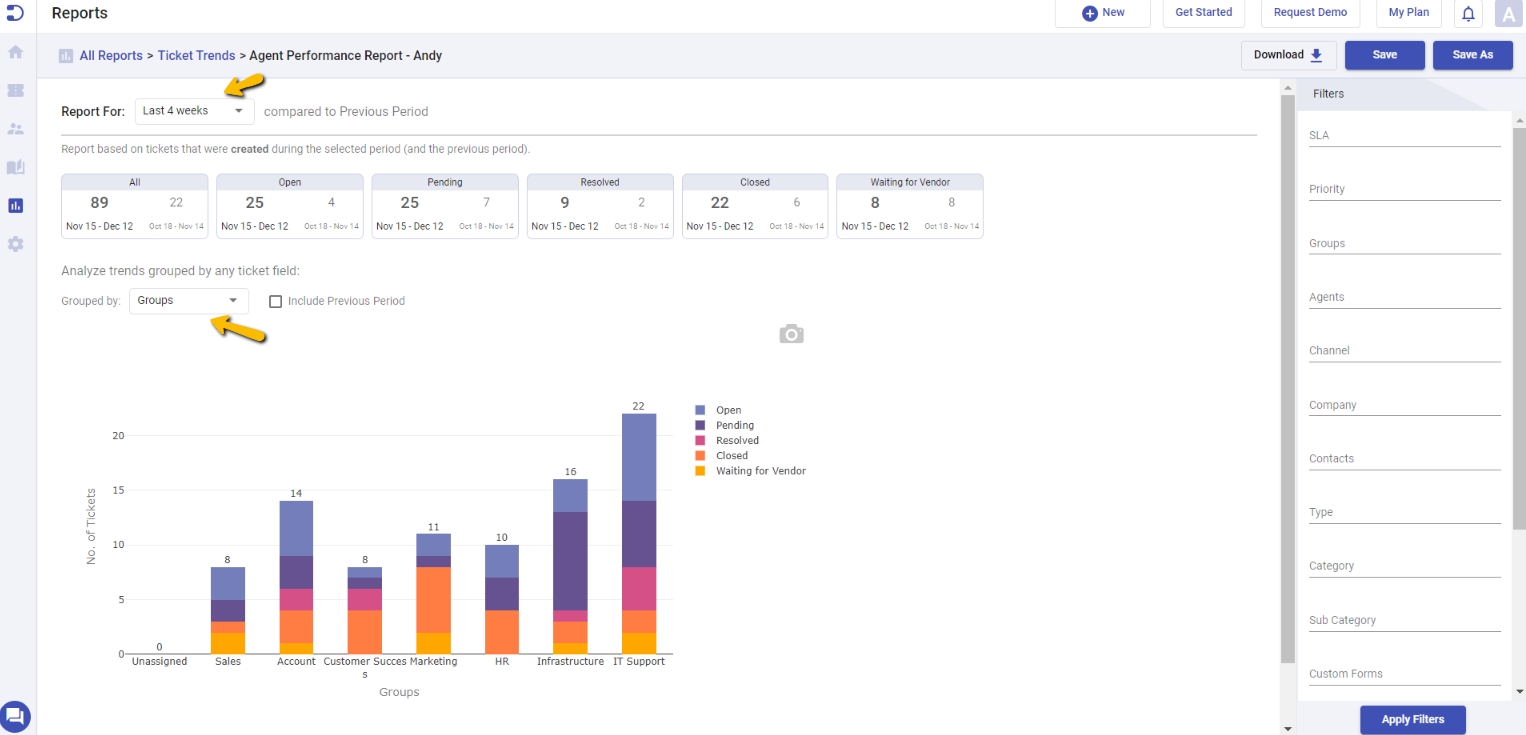
Task: Open the Reports chart sidebar icon
Action: [15, 205]
